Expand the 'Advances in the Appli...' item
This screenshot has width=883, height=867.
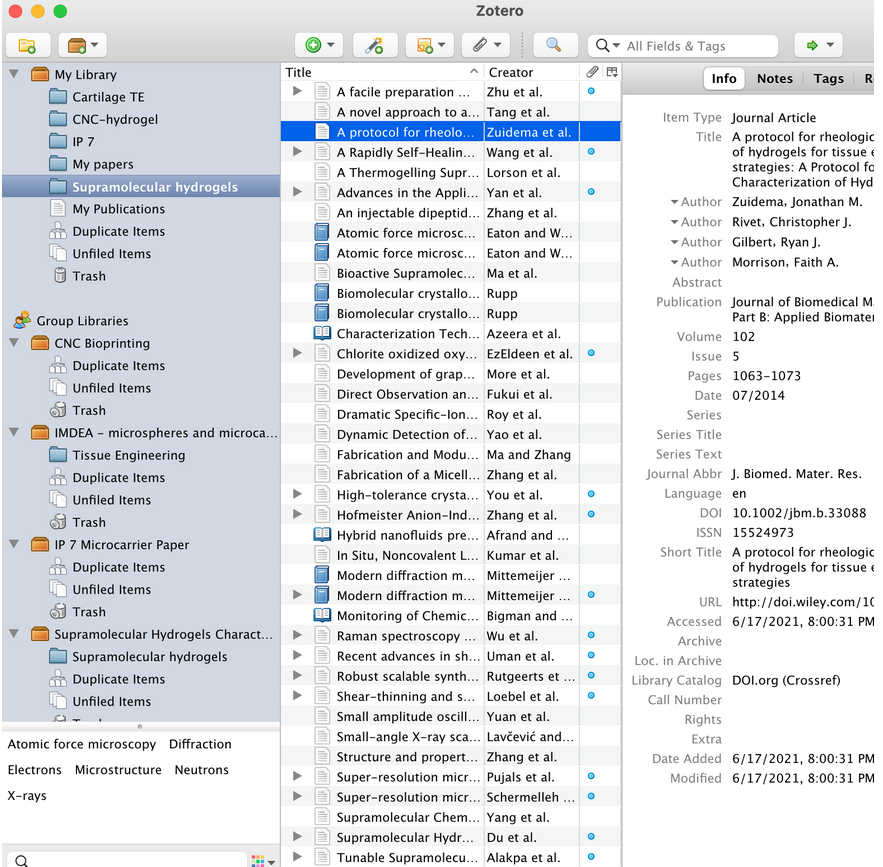(297, 192)
